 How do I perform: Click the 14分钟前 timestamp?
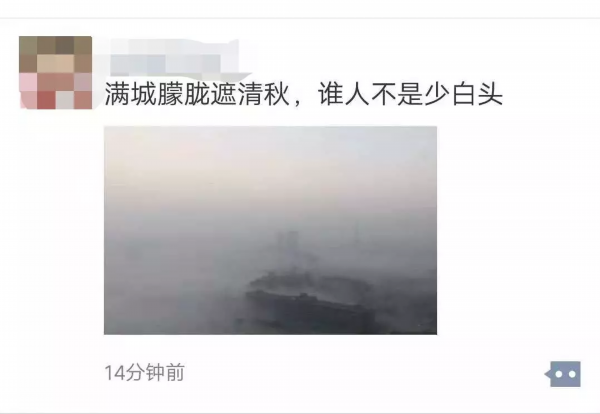click(x=145, y=373)
